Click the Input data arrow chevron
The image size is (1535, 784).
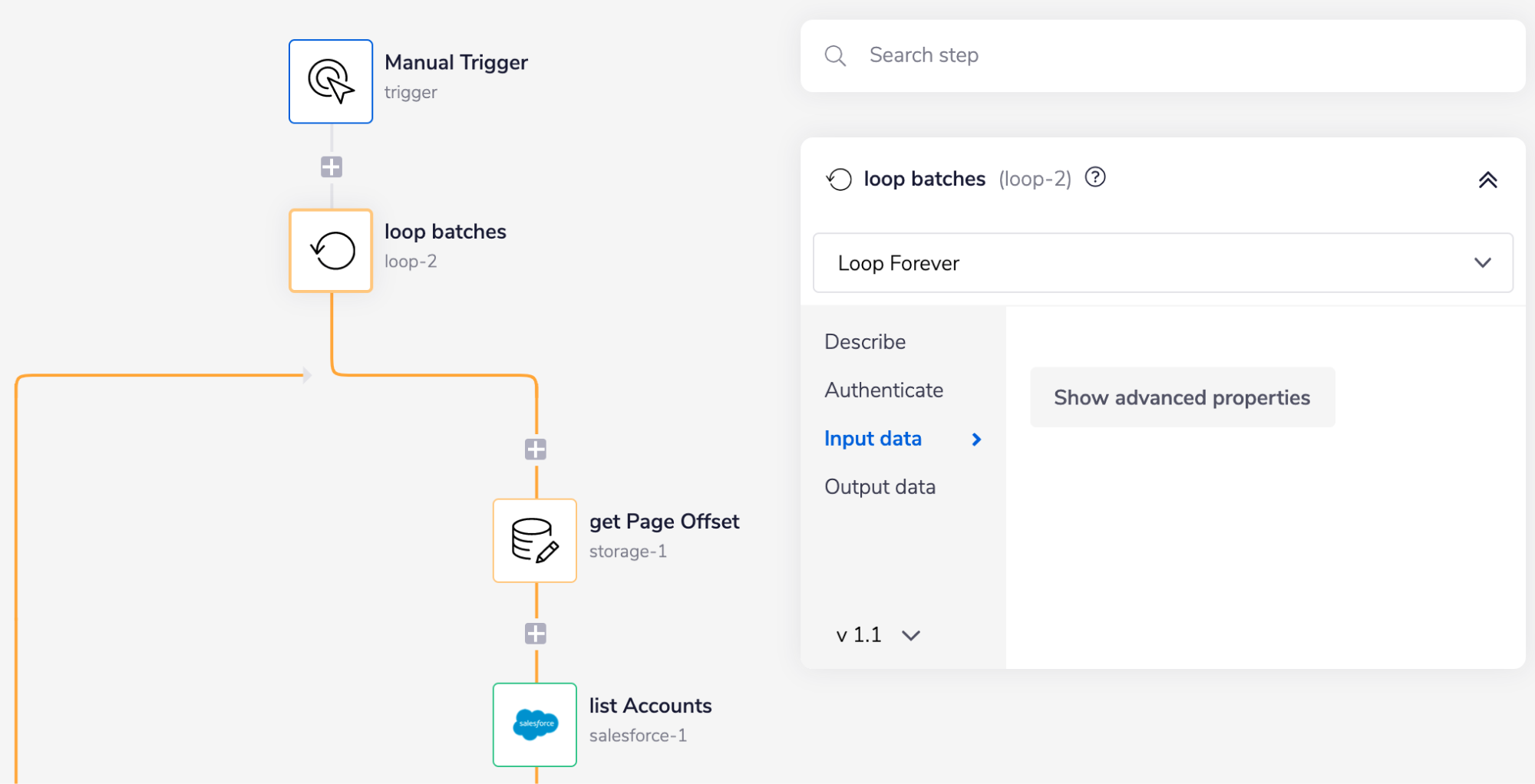pyautogui.click(x=976, y=439)
